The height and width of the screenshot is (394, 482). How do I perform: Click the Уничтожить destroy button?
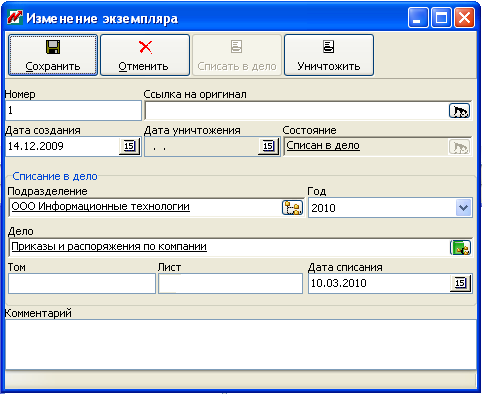coord(329,55)
